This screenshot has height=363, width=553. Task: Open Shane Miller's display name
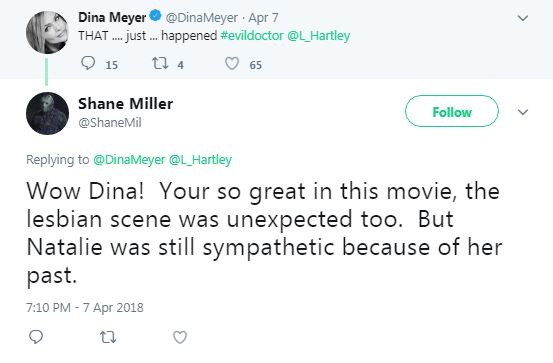pyautogui.click(x=126, y=104)
